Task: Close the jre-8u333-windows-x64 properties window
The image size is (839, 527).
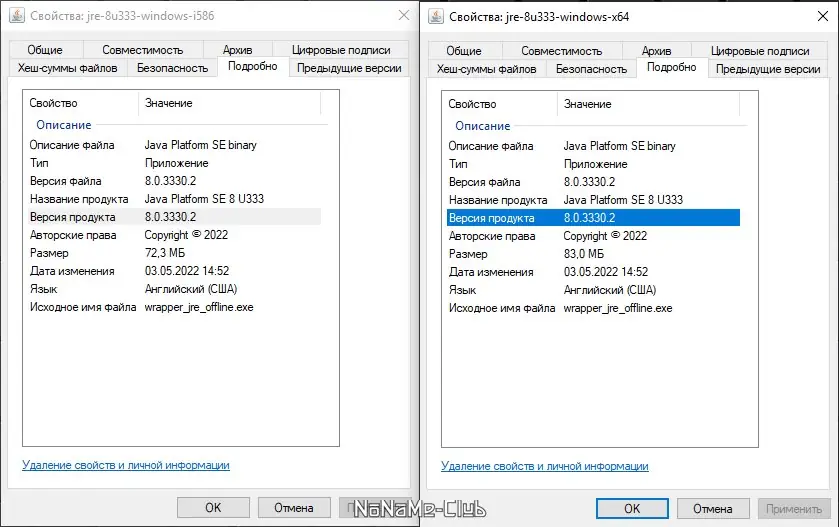Action: click(821, 17)
